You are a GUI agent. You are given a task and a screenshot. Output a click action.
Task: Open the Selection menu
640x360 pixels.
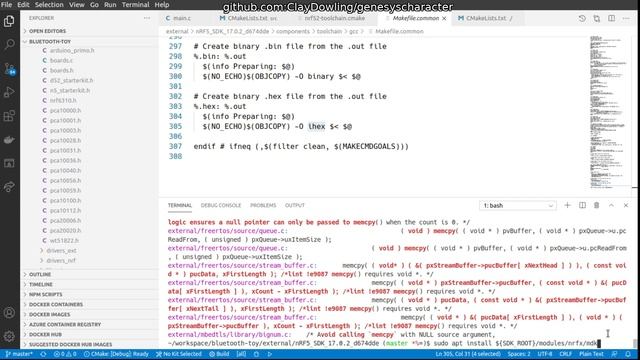(x=49, y=5)
